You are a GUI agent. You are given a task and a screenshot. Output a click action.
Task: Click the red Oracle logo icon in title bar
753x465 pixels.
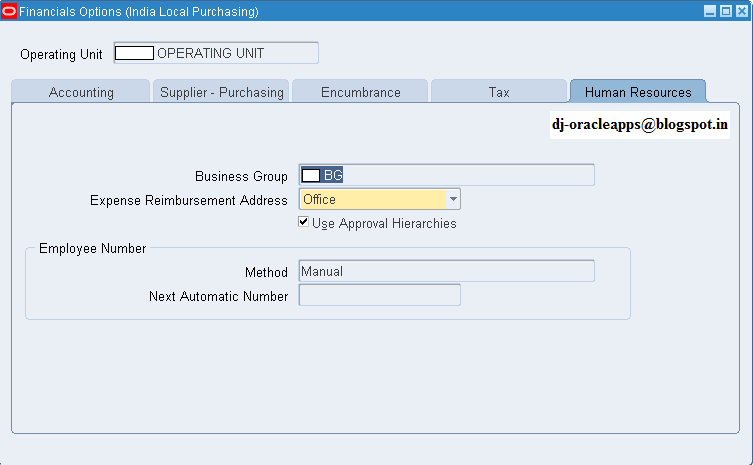(x=9, y=11)
